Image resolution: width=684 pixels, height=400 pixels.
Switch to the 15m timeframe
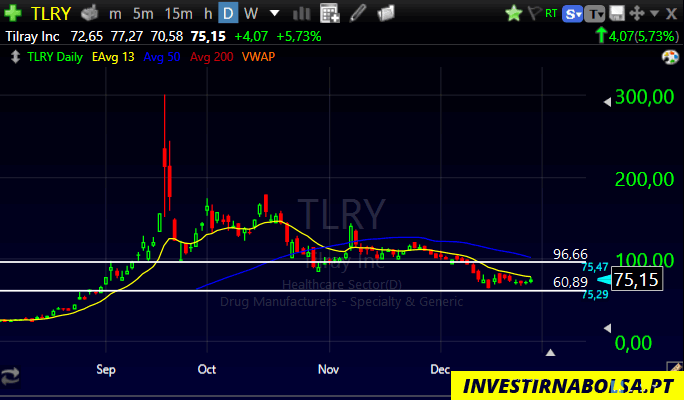[x=178, y=14]
